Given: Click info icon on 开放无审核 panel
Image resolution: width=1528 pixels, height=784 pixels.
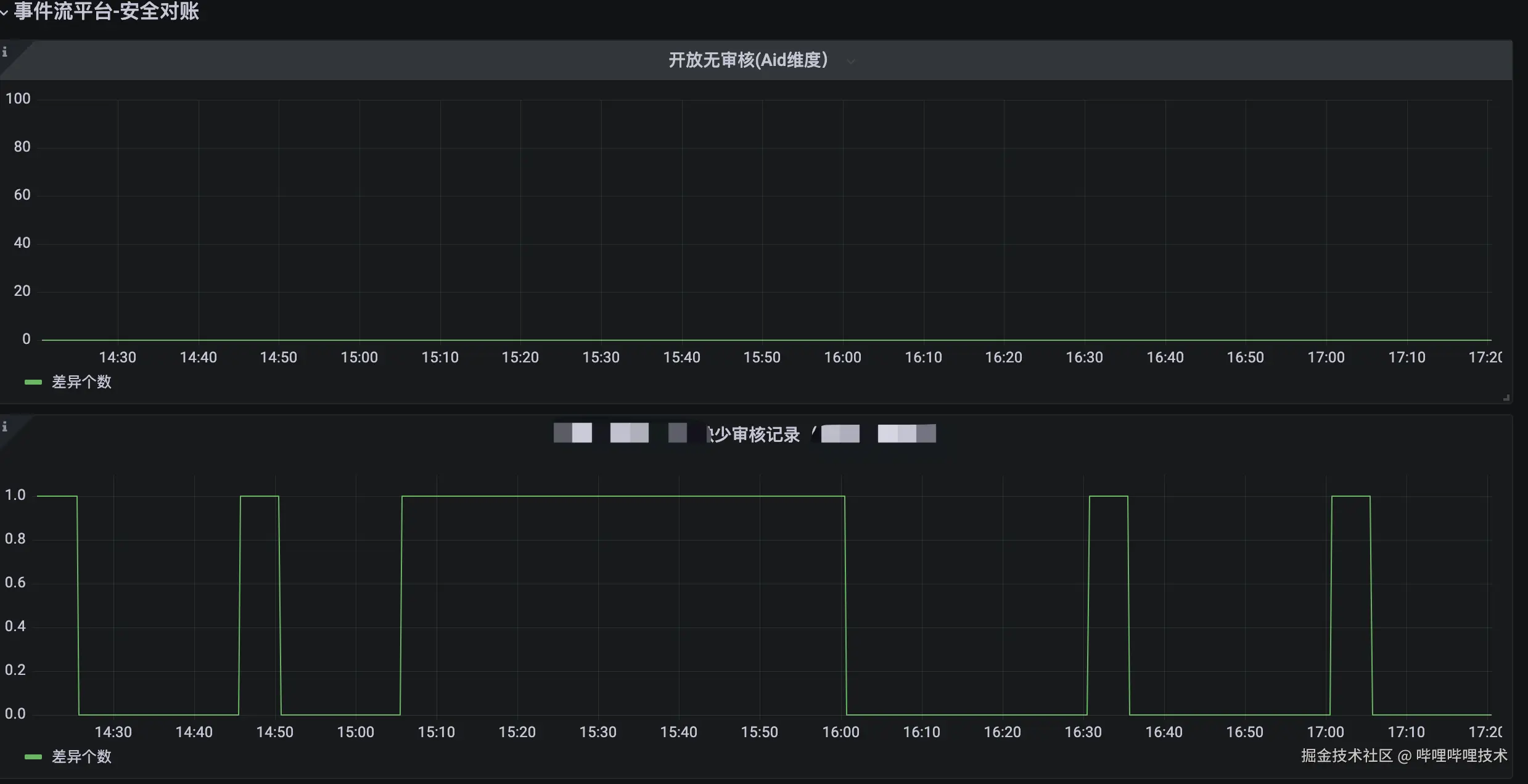Looking at the screenshot, I should (x=5, y=52).
